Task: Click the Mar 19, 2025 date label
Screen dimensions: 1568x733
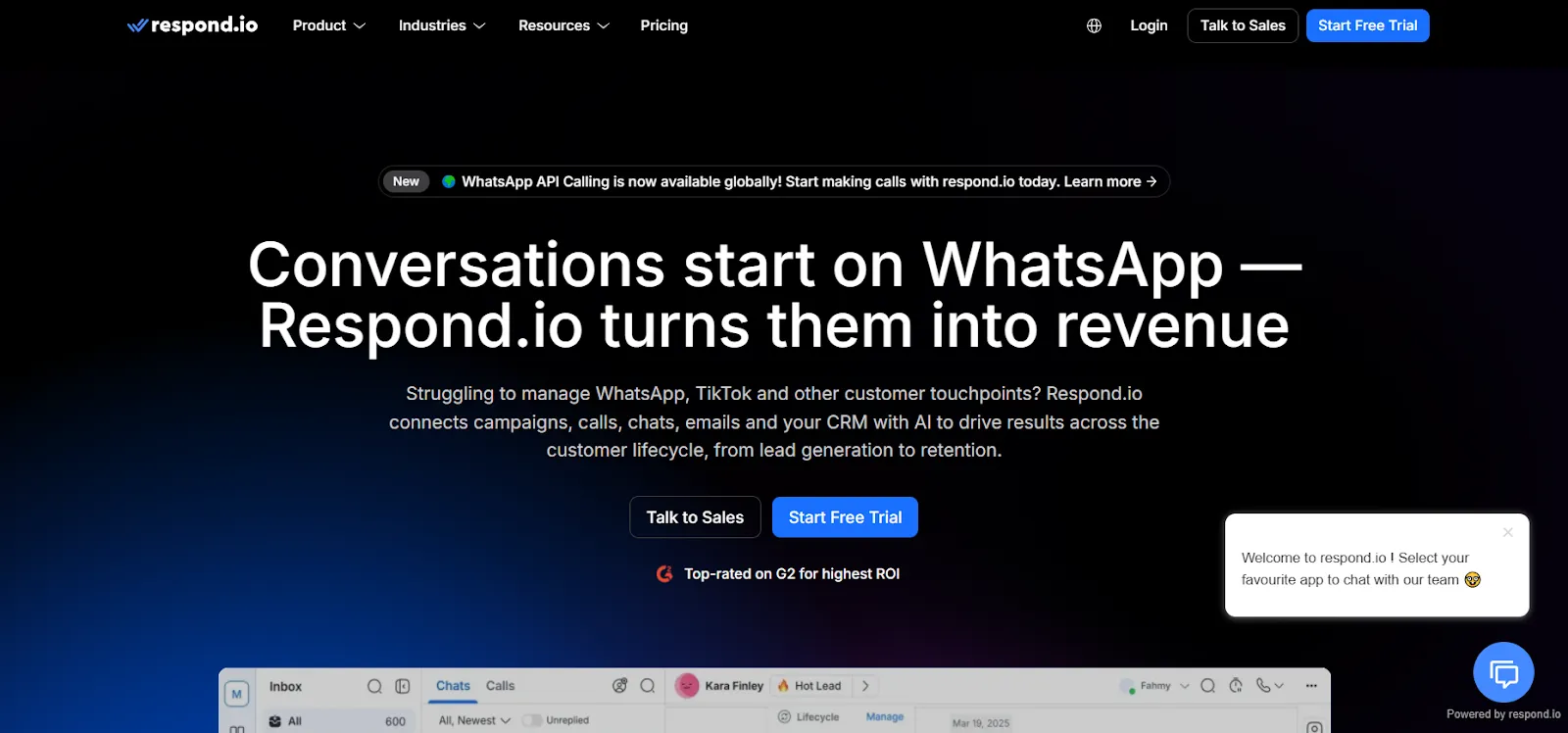Action: pos(980,723)
